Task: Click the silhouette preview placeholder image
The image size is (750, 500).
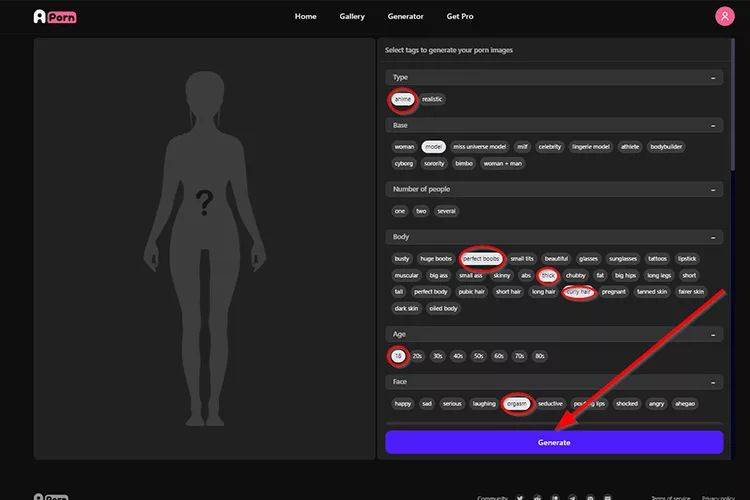Action: click(x=205, y=249)
